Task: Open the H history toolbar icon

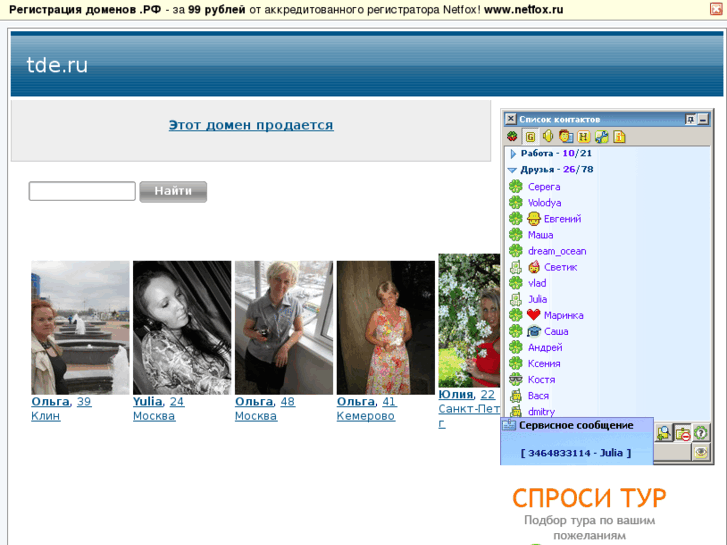Action: (583, 136)
